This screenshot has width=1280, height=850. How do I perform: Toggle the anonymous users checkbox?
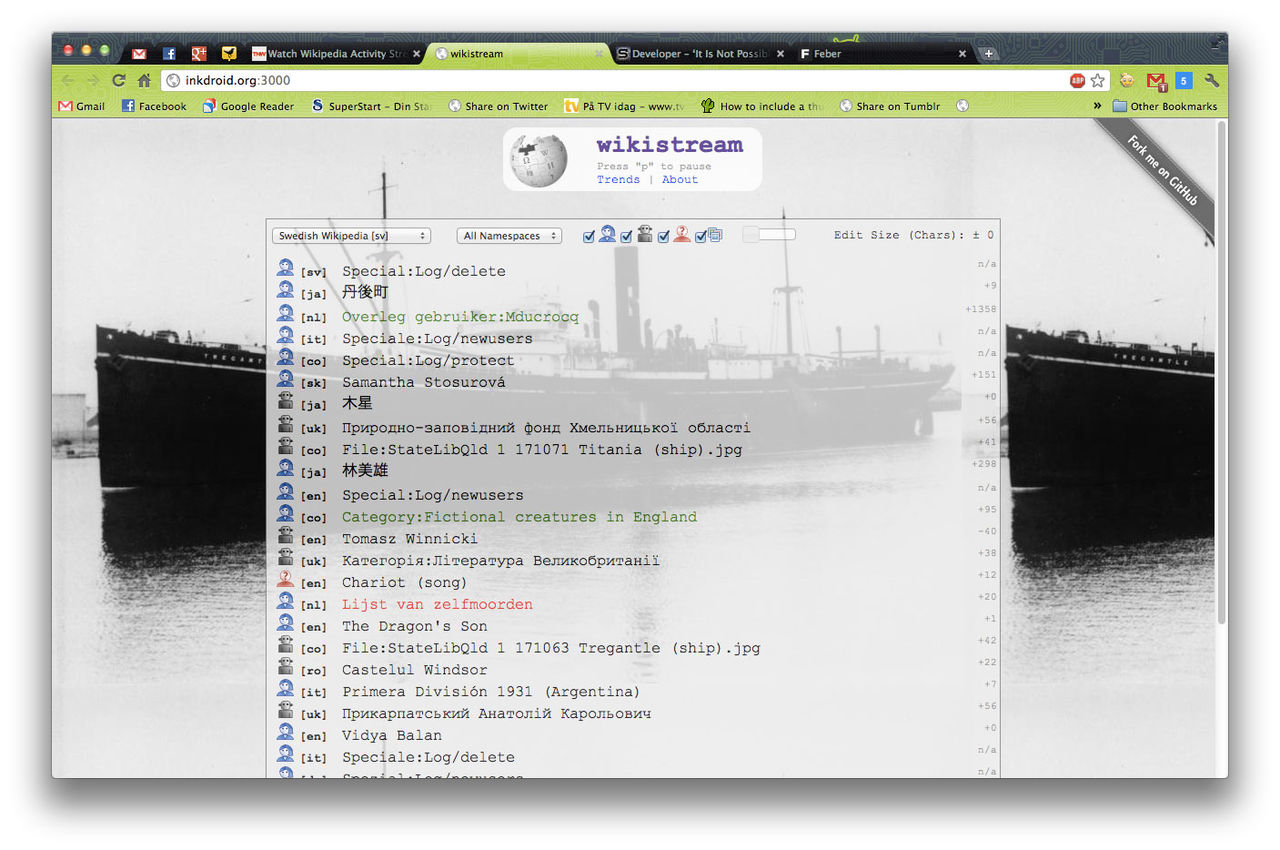(663, 237)
